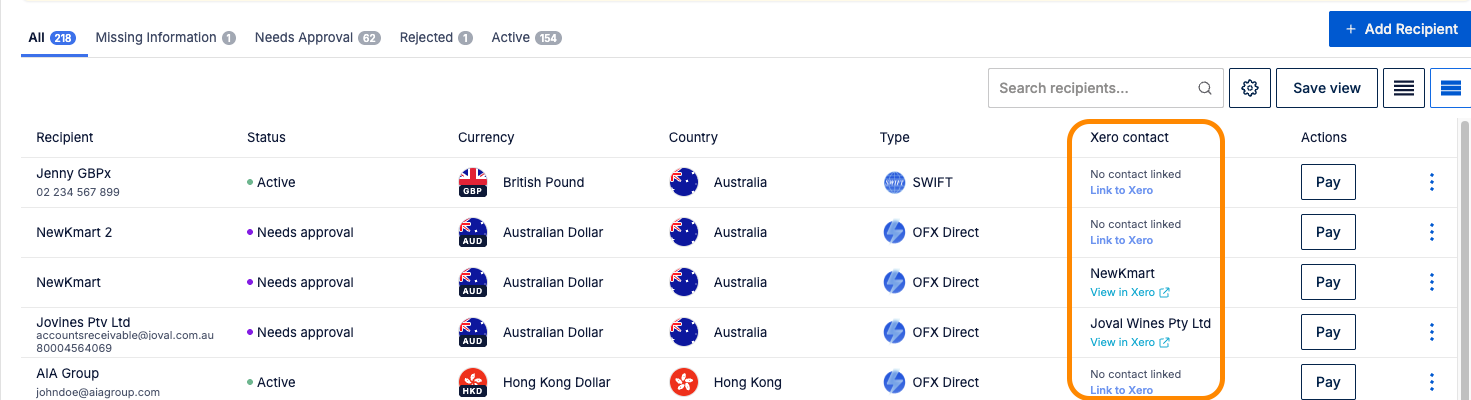1471x400 pixels.
Task: Open the Rejected tab
Action: [436, 38]
